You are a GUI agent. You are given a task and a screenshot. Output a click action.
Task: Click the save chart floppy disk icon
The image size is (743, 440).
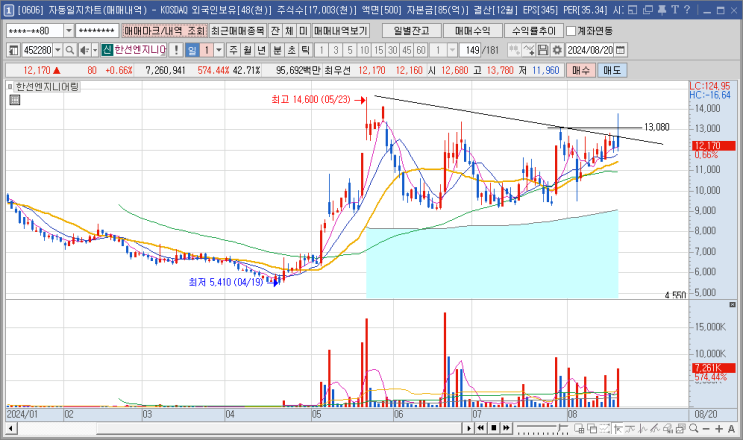pyautogui.click(x=543, y=50)
